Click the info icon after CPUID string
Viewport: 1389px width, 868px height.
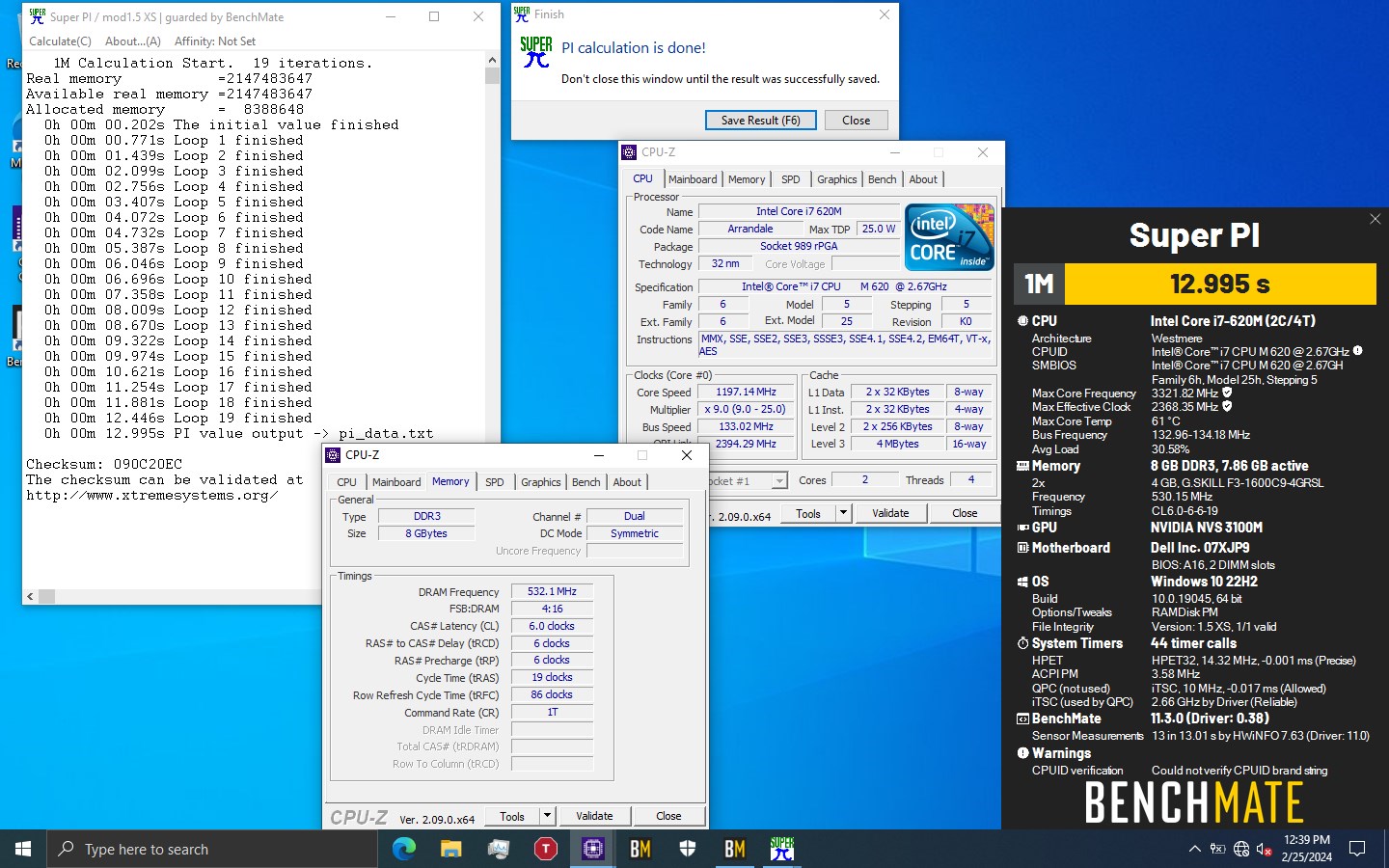coord(1357,351)
